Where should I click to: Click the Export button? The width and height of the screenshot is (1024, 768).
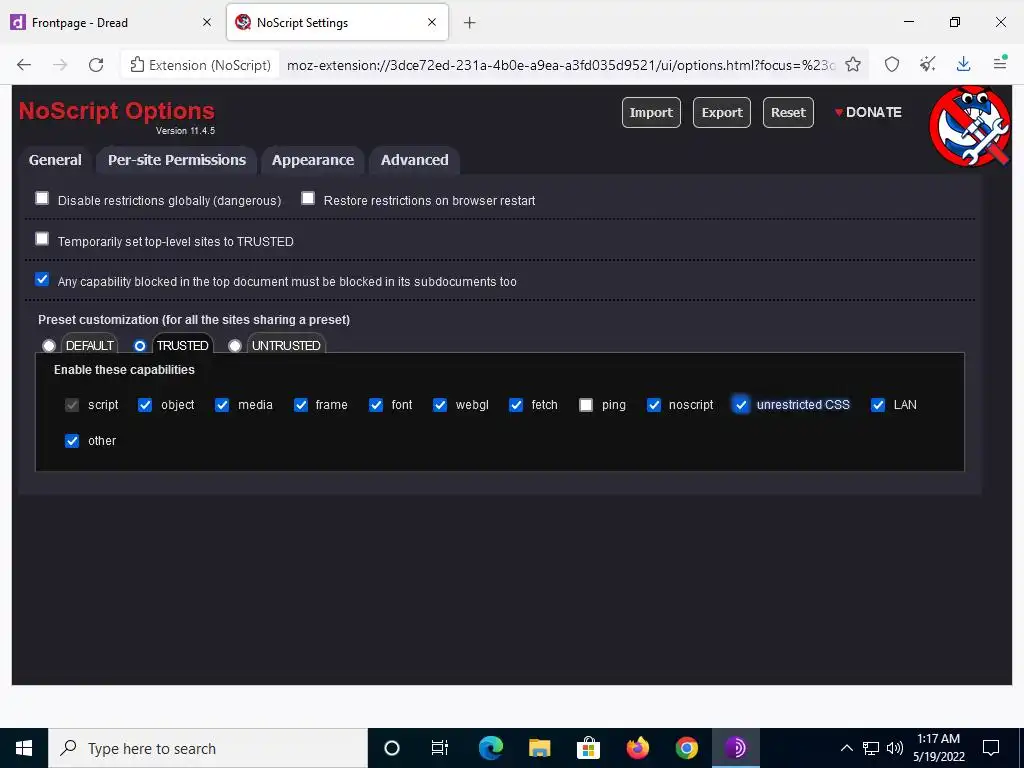[x=722, y=112]
